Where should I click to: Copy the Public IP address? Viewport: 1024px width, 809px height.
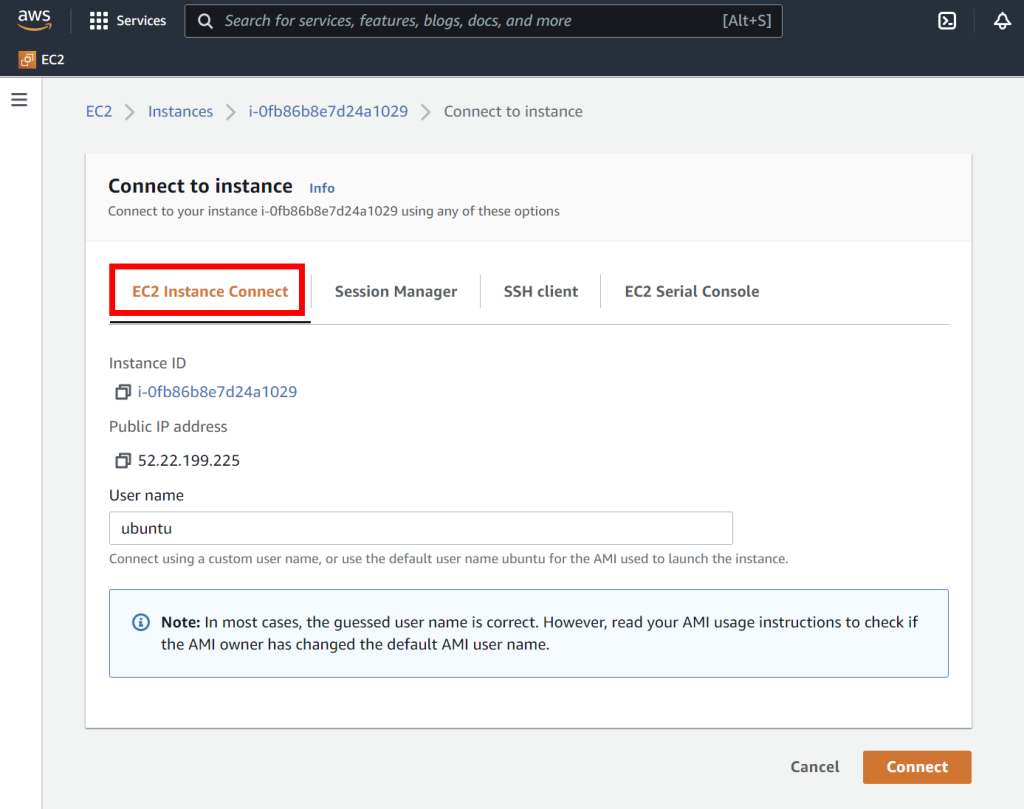[123, 460]
